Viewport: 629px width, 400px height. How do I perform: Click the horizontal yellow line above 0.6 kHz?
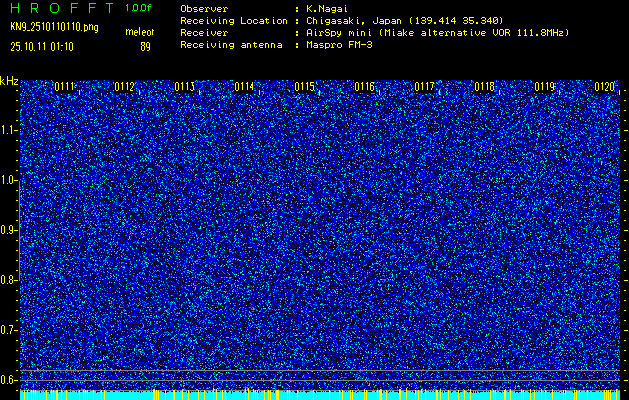[x=320, y=371]
